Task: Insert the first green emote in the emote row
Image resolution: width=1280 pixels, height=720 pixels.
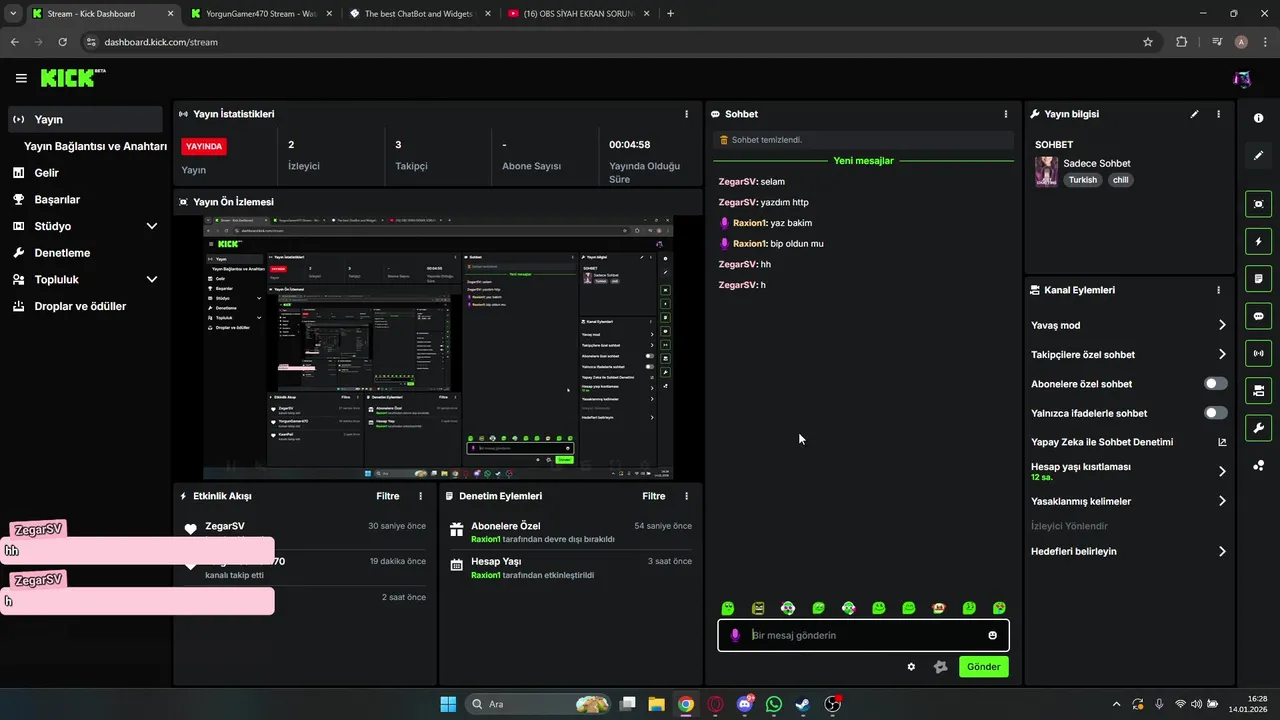Action: pyautogui.click(x=728, y=608)
